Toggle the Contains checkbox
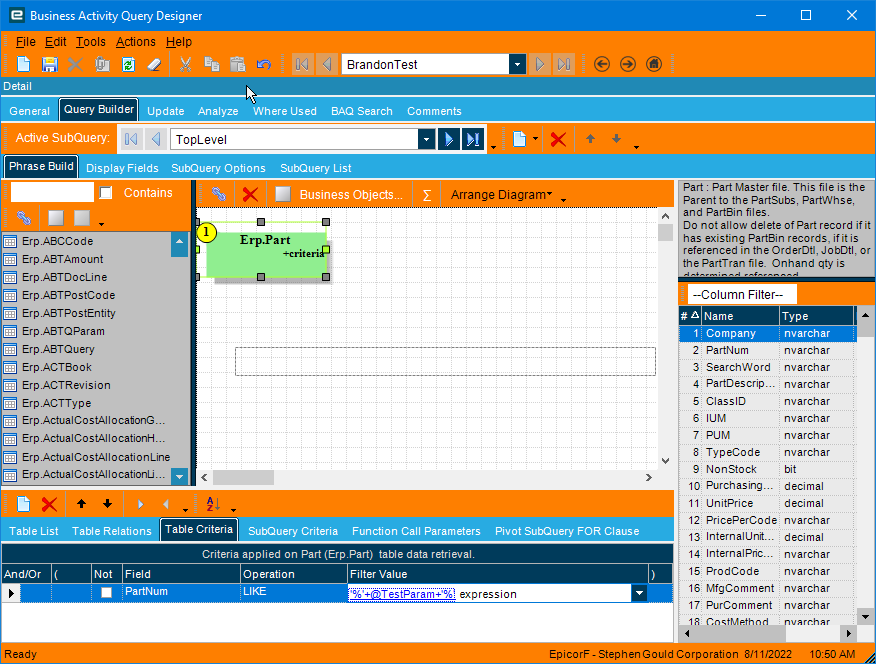The height and width of the screenshot is (664, 876). pos(106,193)
